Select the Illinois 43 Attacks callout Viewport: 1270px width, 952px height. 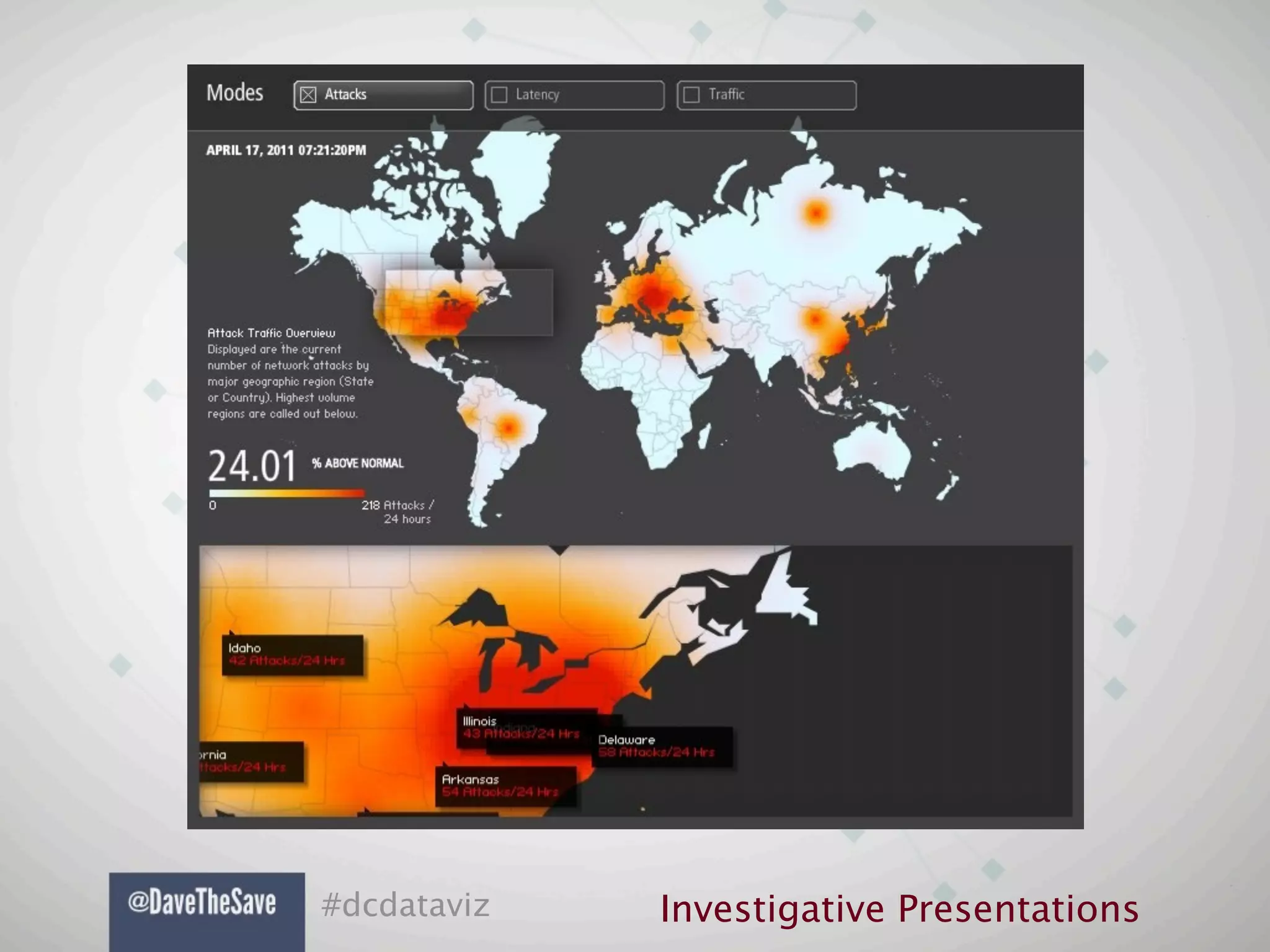pyautogui.click(x=527, y=729)
